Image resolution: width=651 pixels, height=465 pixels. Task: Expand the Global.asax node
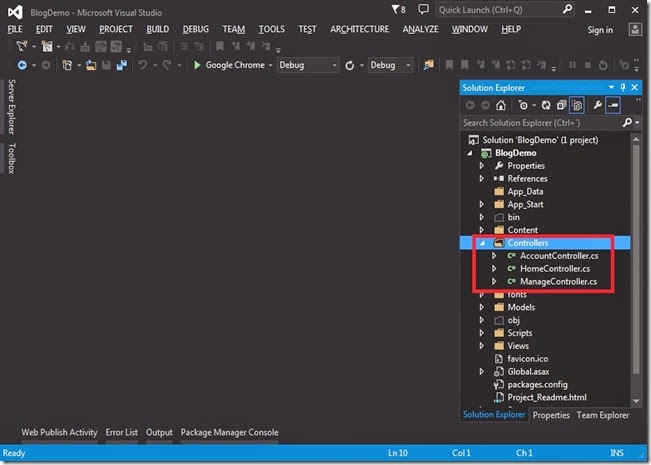point(482,372)
